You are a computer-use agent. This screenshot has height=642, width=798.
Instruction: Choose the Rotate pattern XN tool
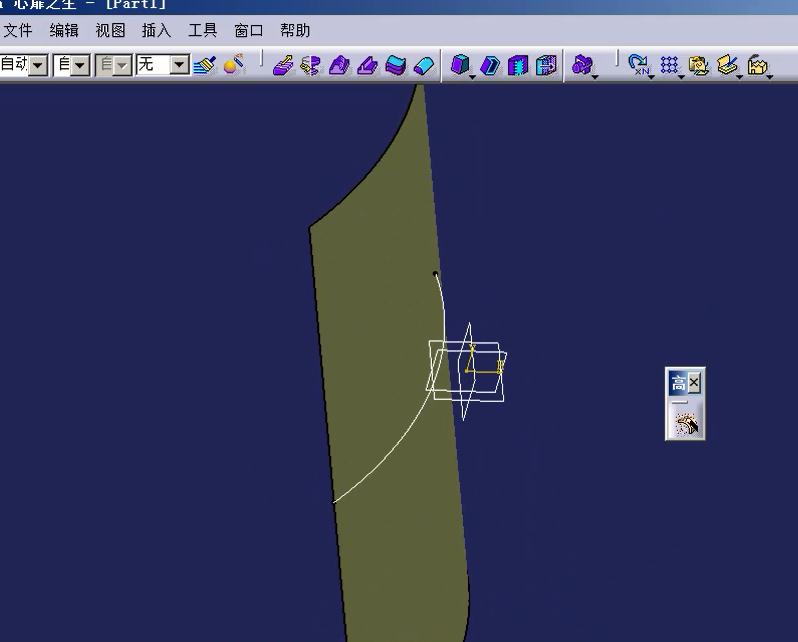click(638, 65)
